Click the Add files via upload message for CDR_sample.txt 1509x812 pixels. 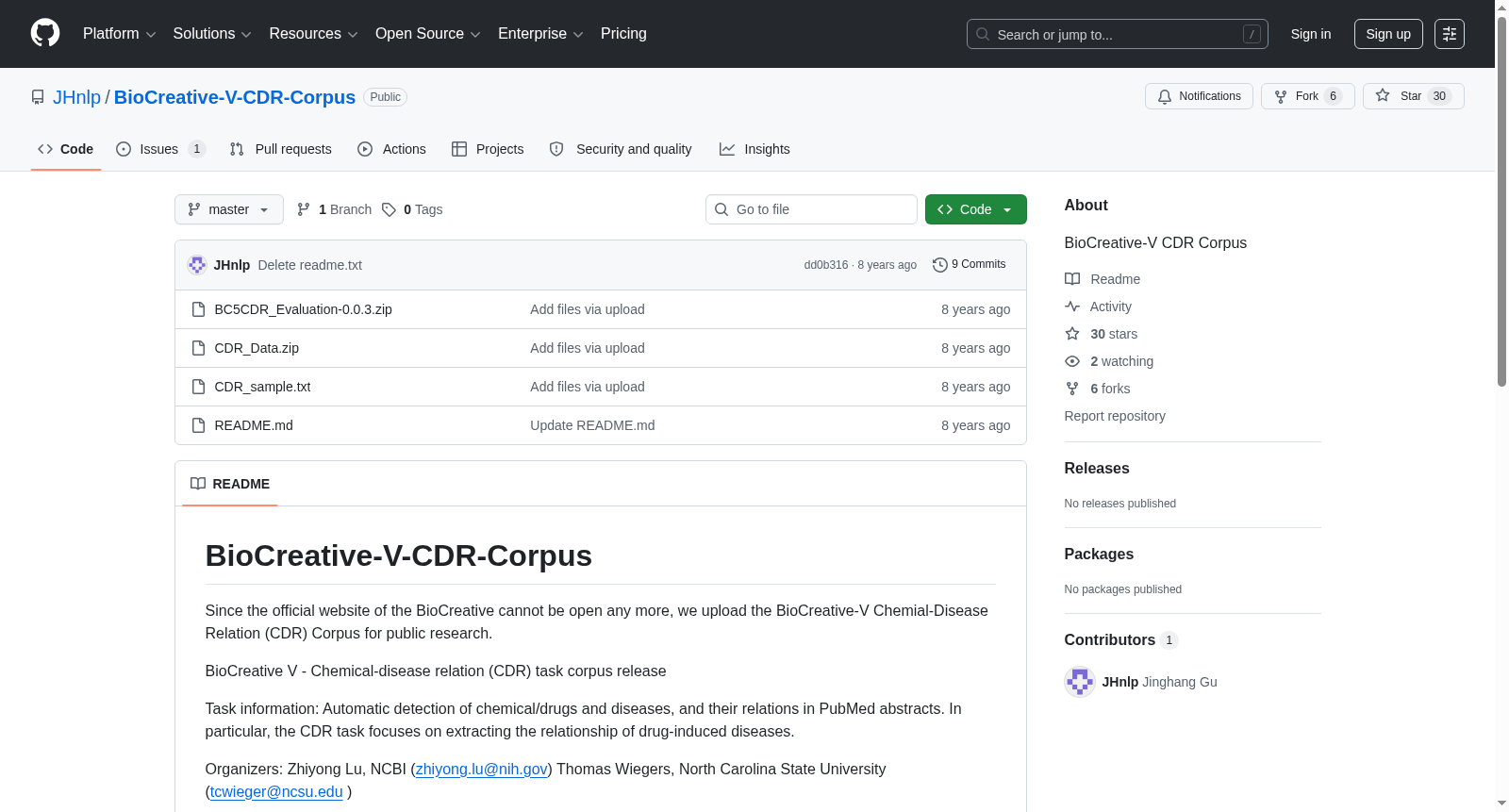588,387
